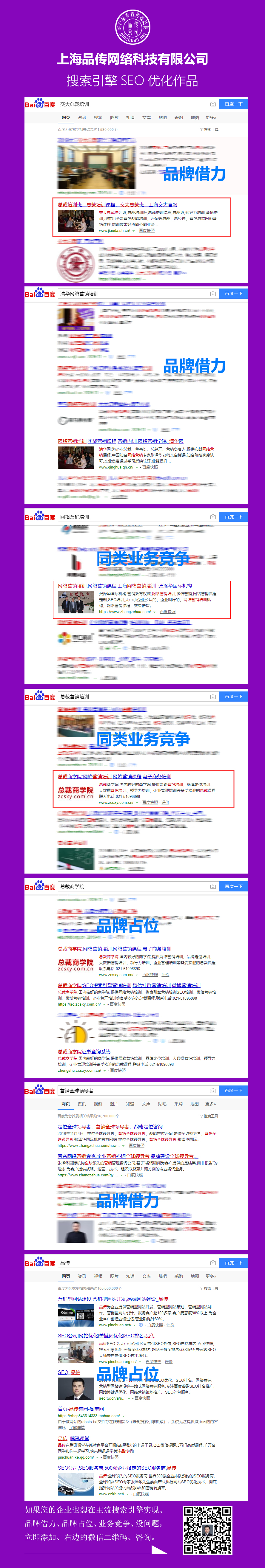The width and height of the screenshot is (265, 1568).
Task: Click camera icon in 总裁商学院 search box
Action: pyautogui.click(x=212, y=886)
